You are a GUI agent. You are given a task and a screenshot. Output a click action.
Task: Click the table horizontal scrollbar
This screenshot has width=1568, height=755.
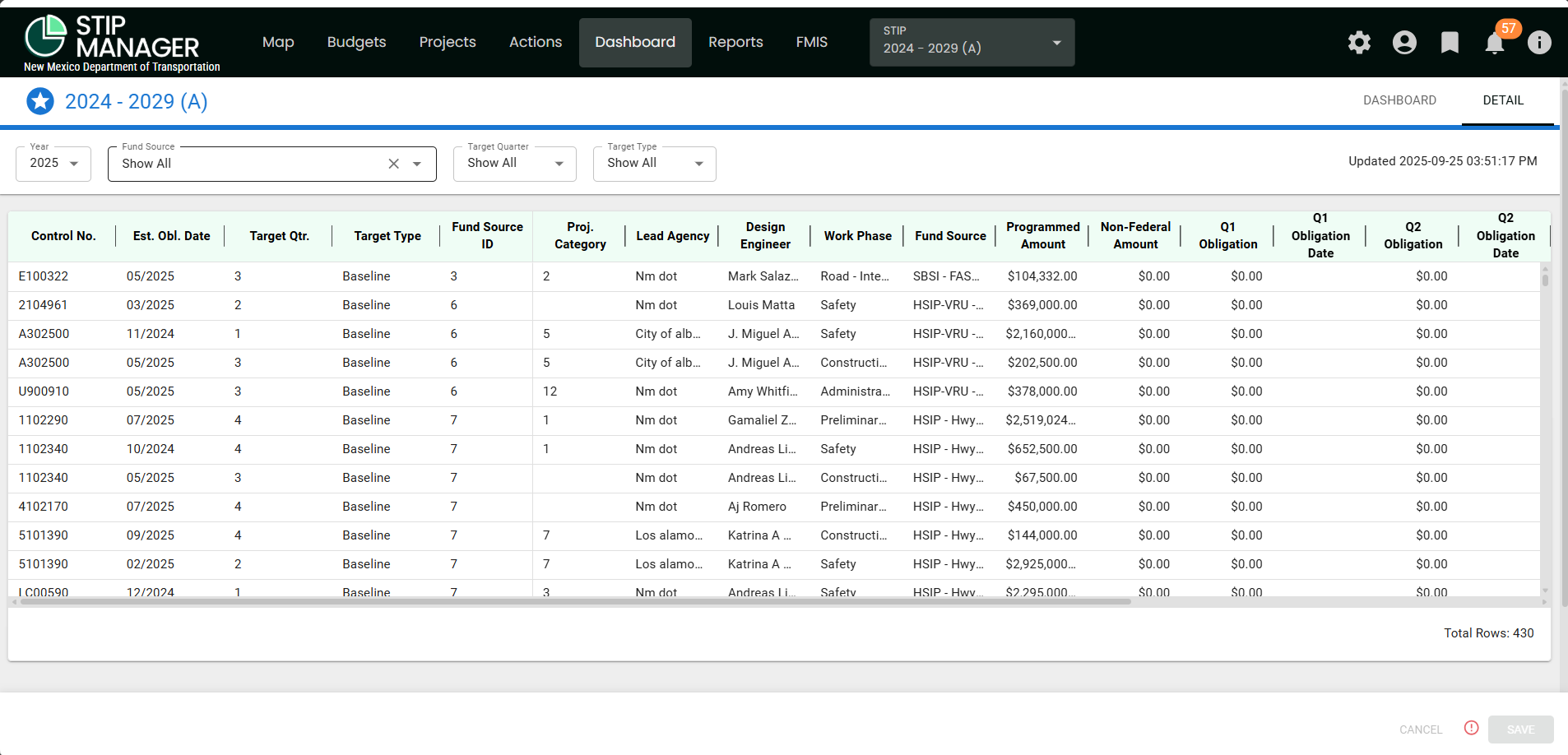tap(576, 602)
